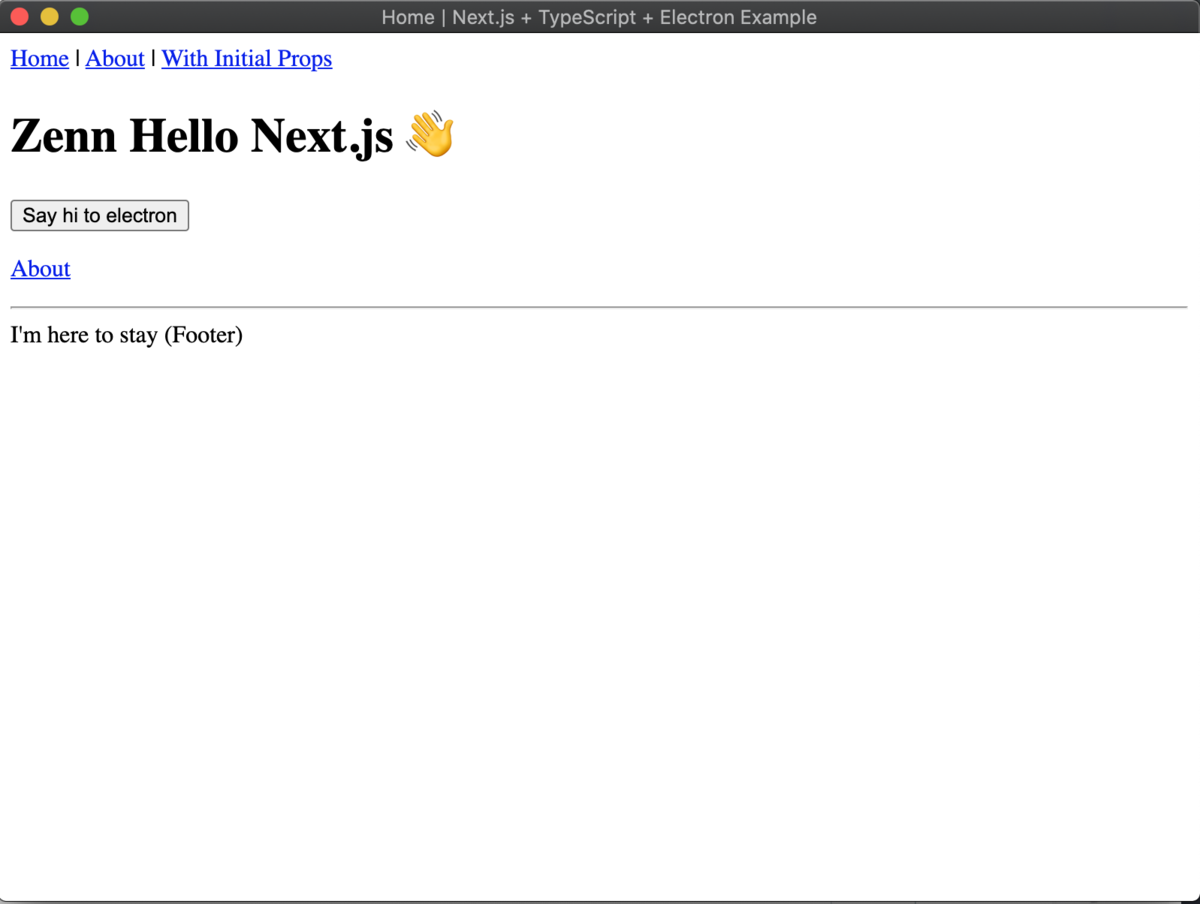Screen dimensions: 1200x904
Task: Visit the initial props demo page
Action: click(x=246, y=59)
